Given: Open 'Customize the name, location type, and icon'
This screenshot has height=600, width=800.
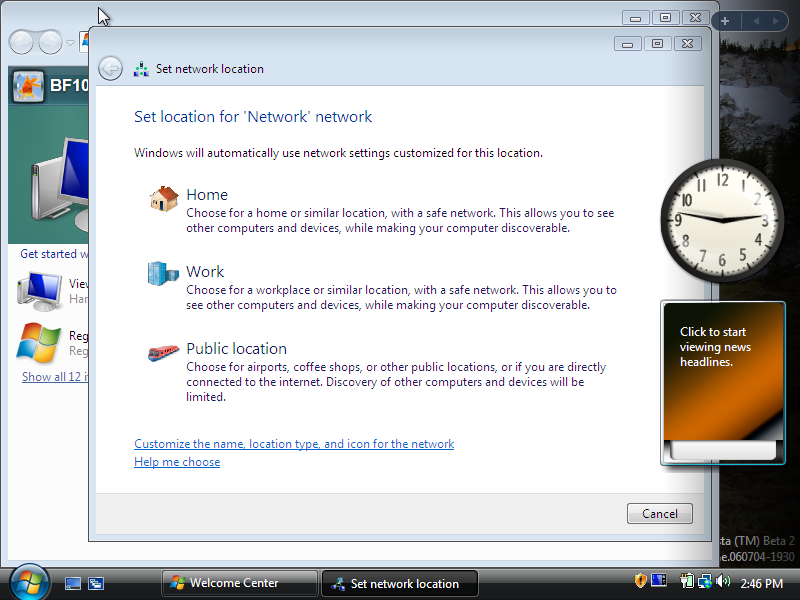Looking at the screenshot, I should [x=294, y=443].
